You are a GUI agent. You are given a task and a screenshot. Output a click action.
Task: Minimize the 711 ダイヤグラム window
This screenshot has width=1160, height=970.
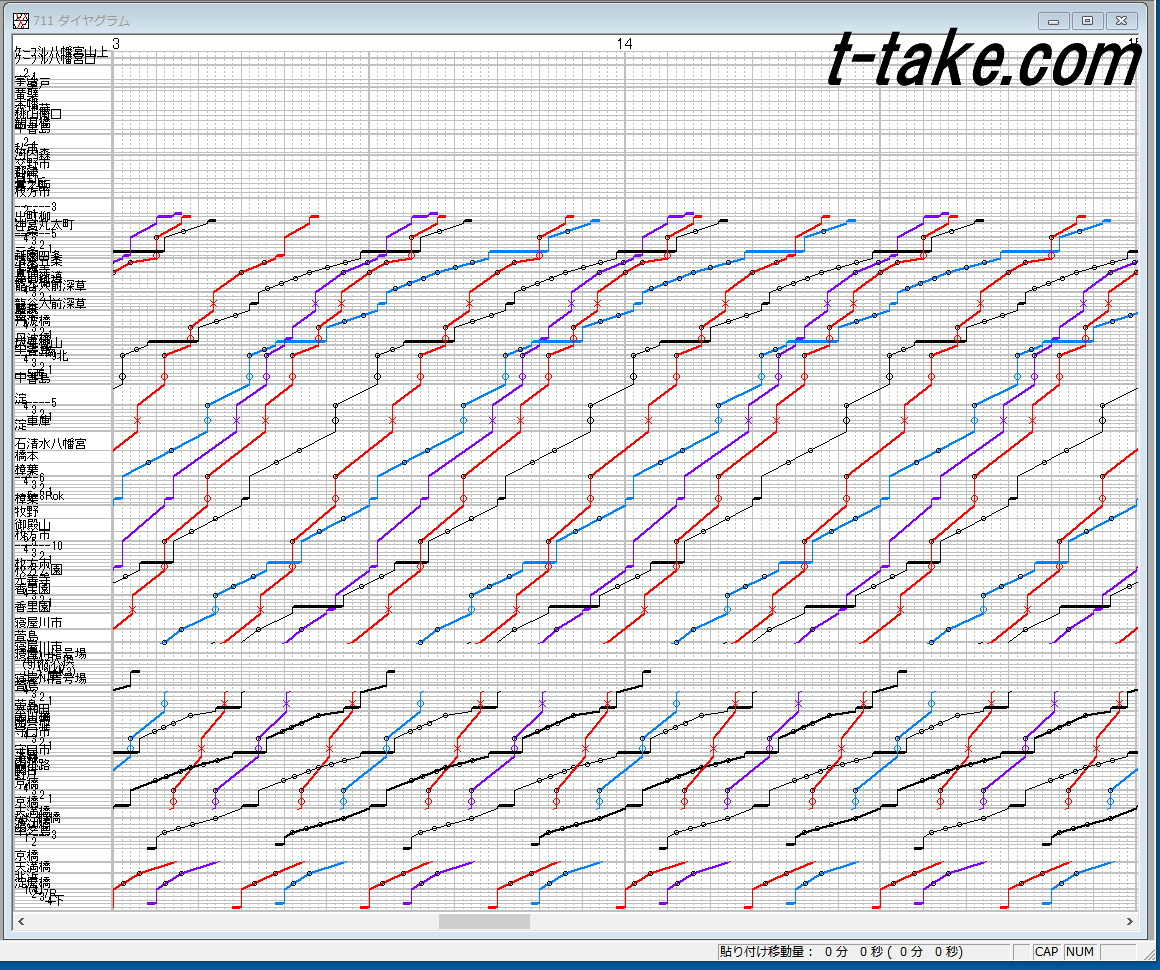(1053, 21)
